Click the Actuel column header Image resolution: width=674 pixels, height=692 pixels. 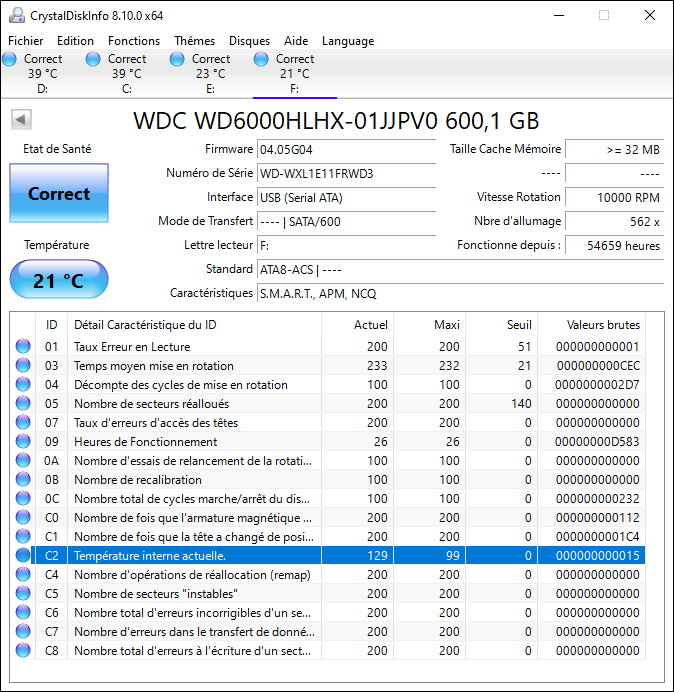(358, 325)
